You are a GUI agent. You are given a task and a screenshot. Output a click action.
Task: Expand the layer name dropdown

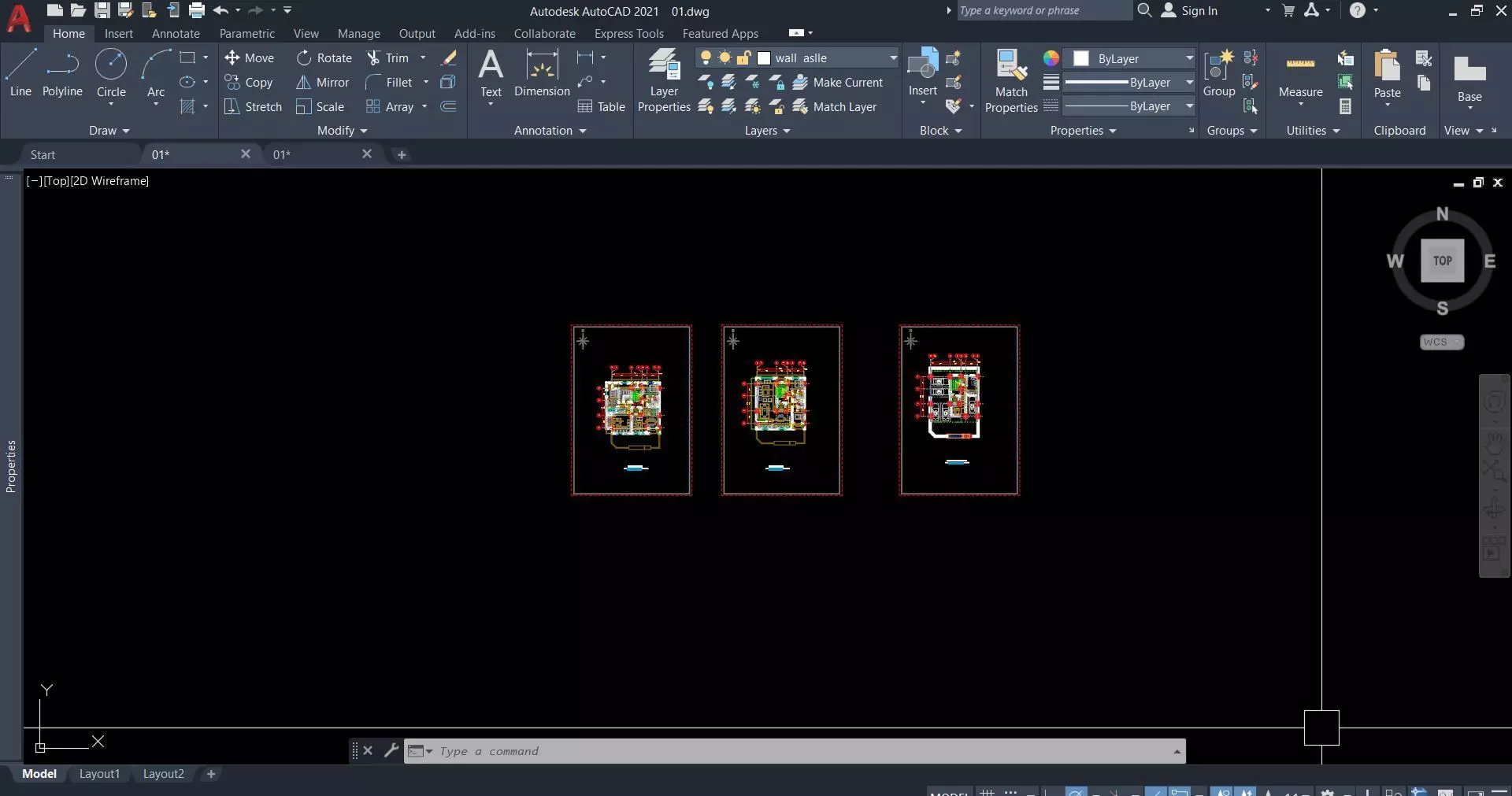[x=893, y=58]
